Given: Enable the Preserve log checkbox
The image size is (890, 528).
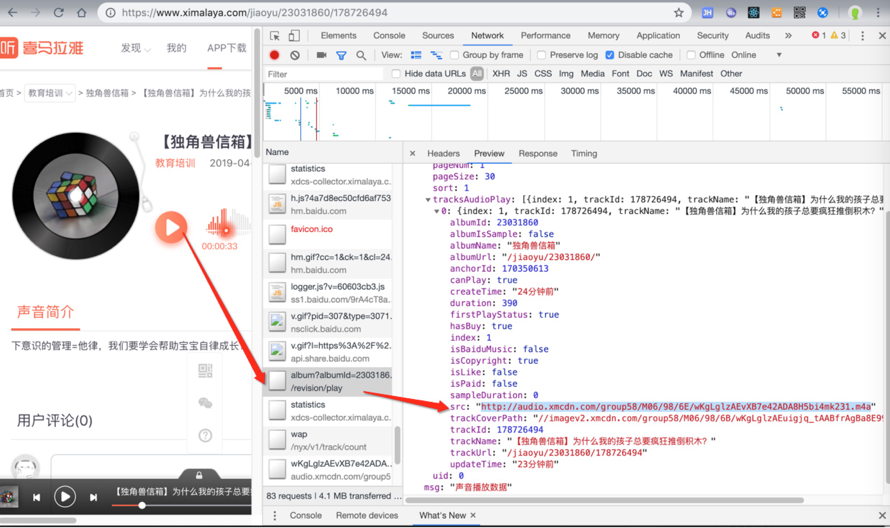Looking at the screenshot, I should click(541, 55).
